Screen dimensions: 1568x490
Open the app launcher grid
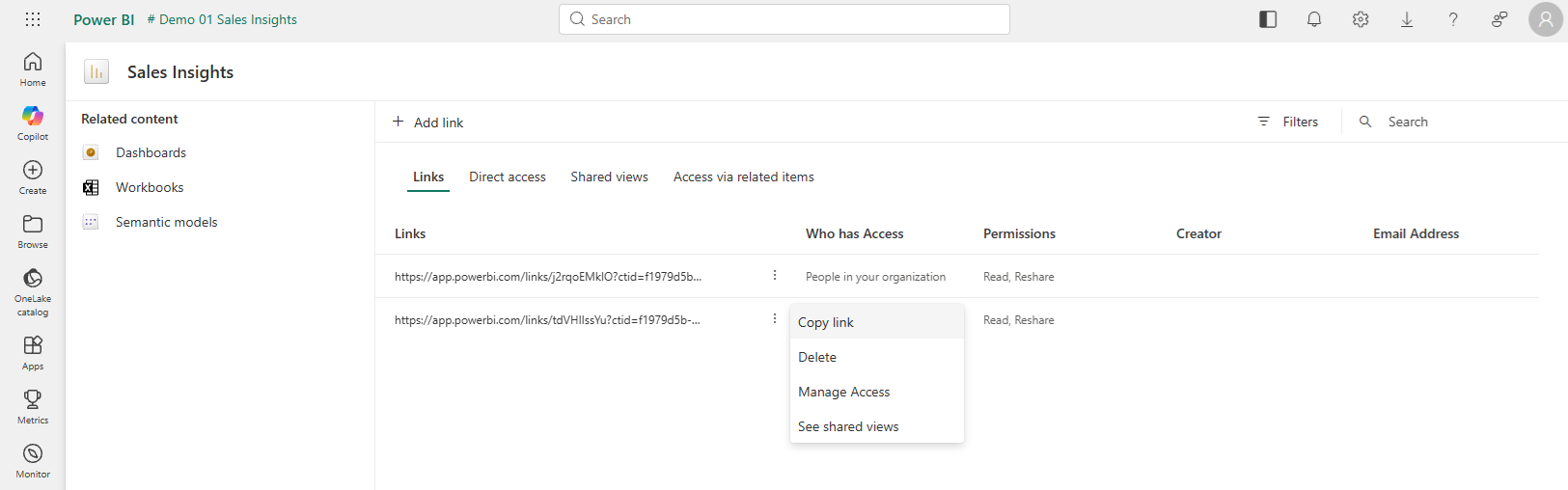pos(33,19)
